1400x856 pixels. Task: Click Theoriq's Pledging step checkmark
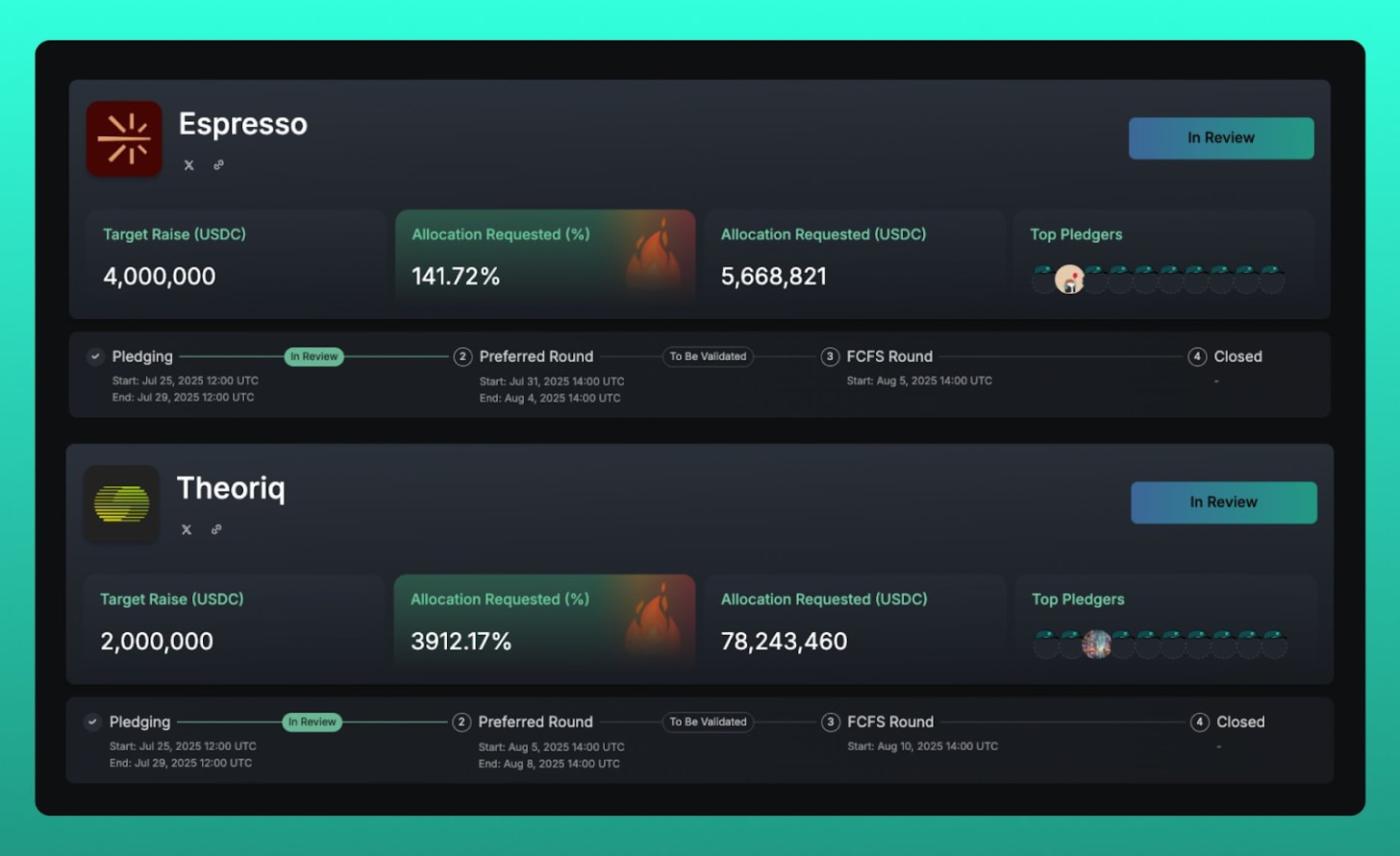coord(93,722)
